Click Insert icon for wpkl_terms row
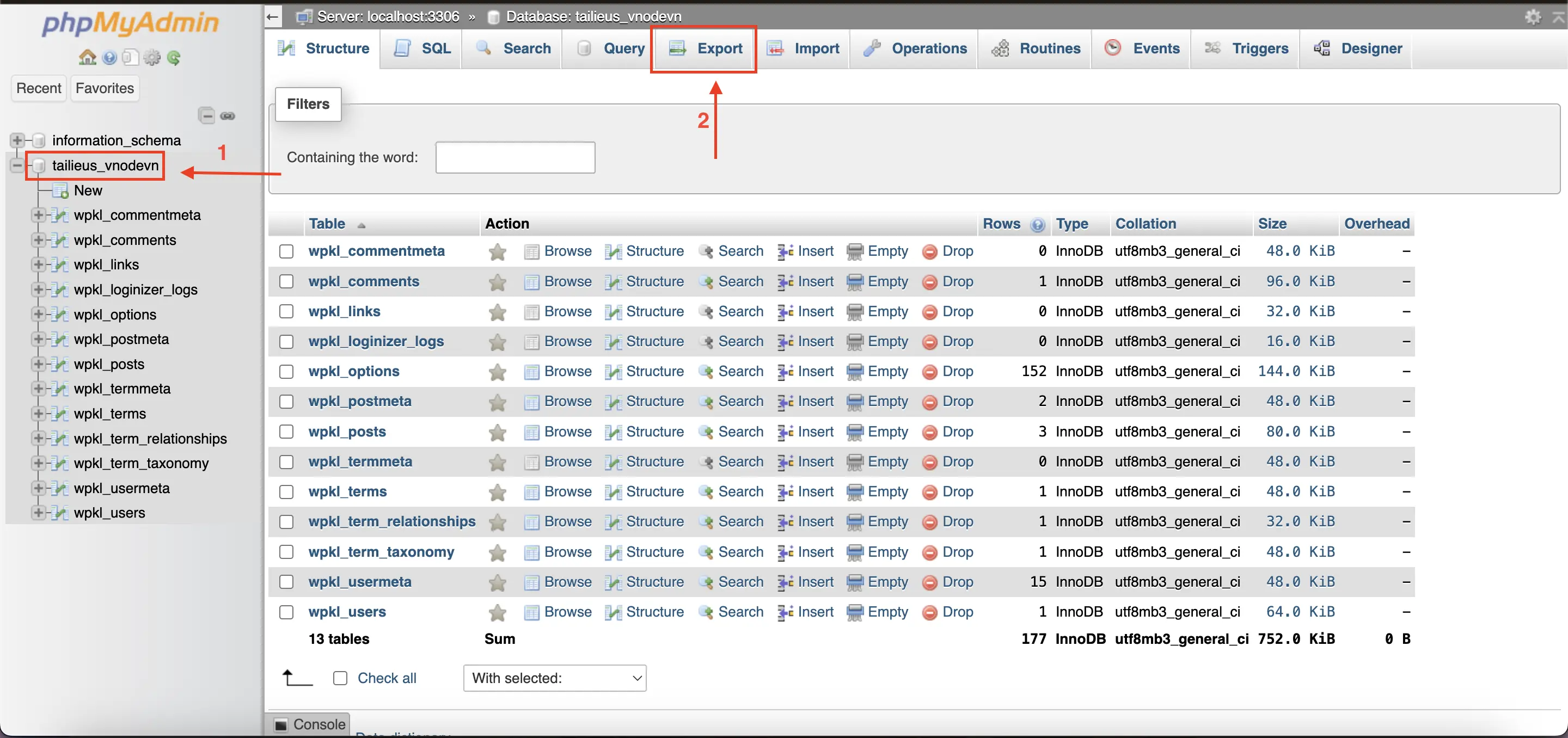The width and height of the screenshot is (1568, 738). pos(785,492)
